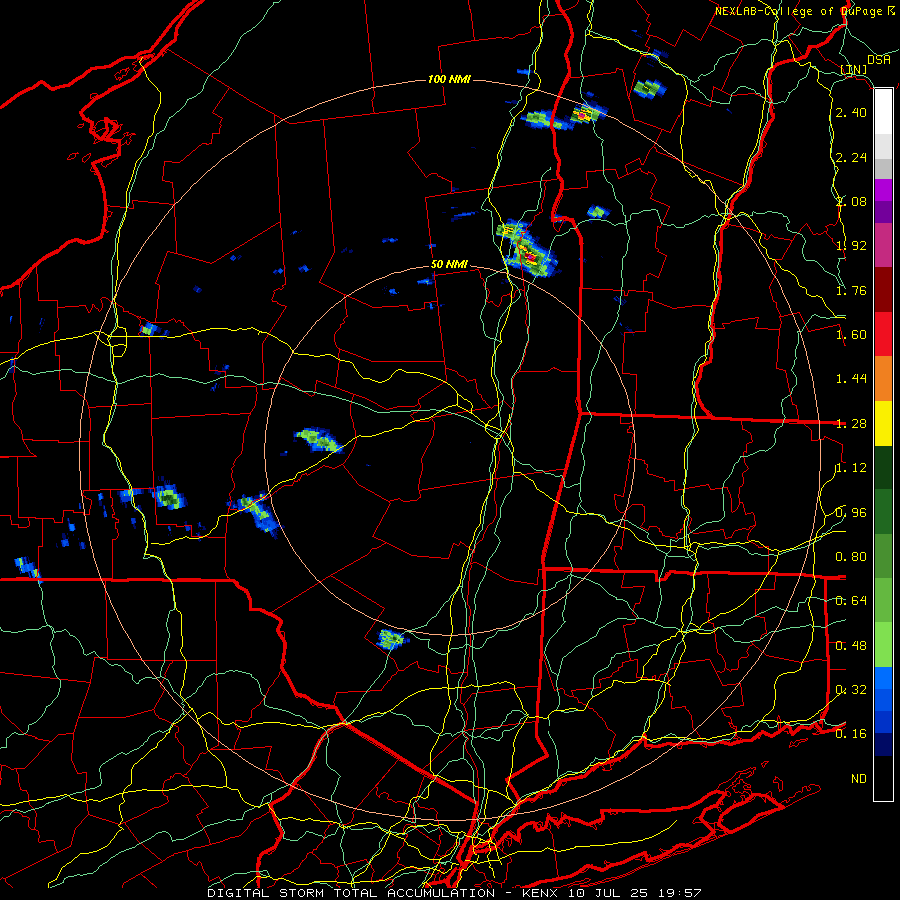Click the ND legend label

(x=859, y=779)
